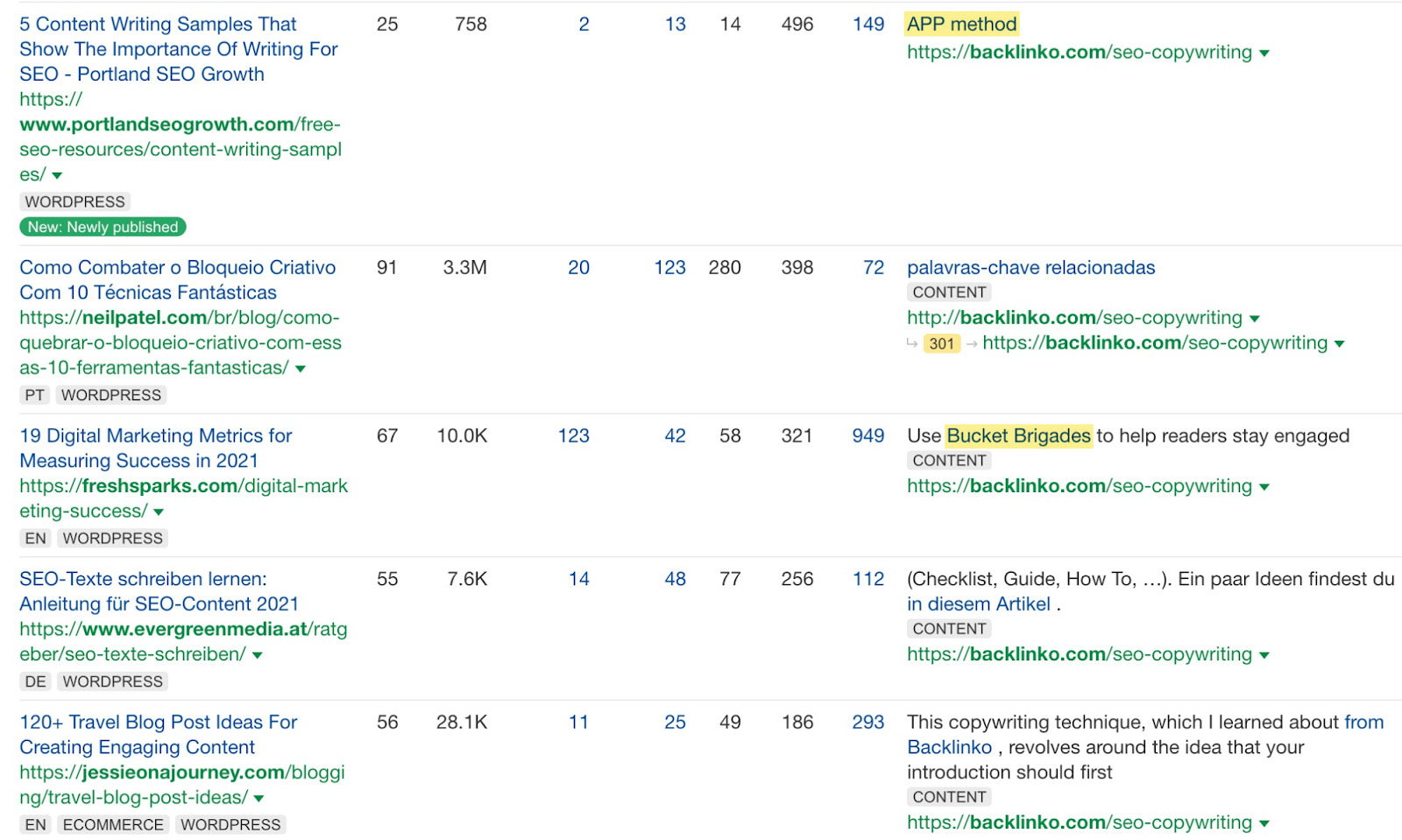Image resolution: width=1402 pixels, height=840 pixels.
Task: Open caret menu beside portlandseogrowth.com URL
Action: coord(57,176)
